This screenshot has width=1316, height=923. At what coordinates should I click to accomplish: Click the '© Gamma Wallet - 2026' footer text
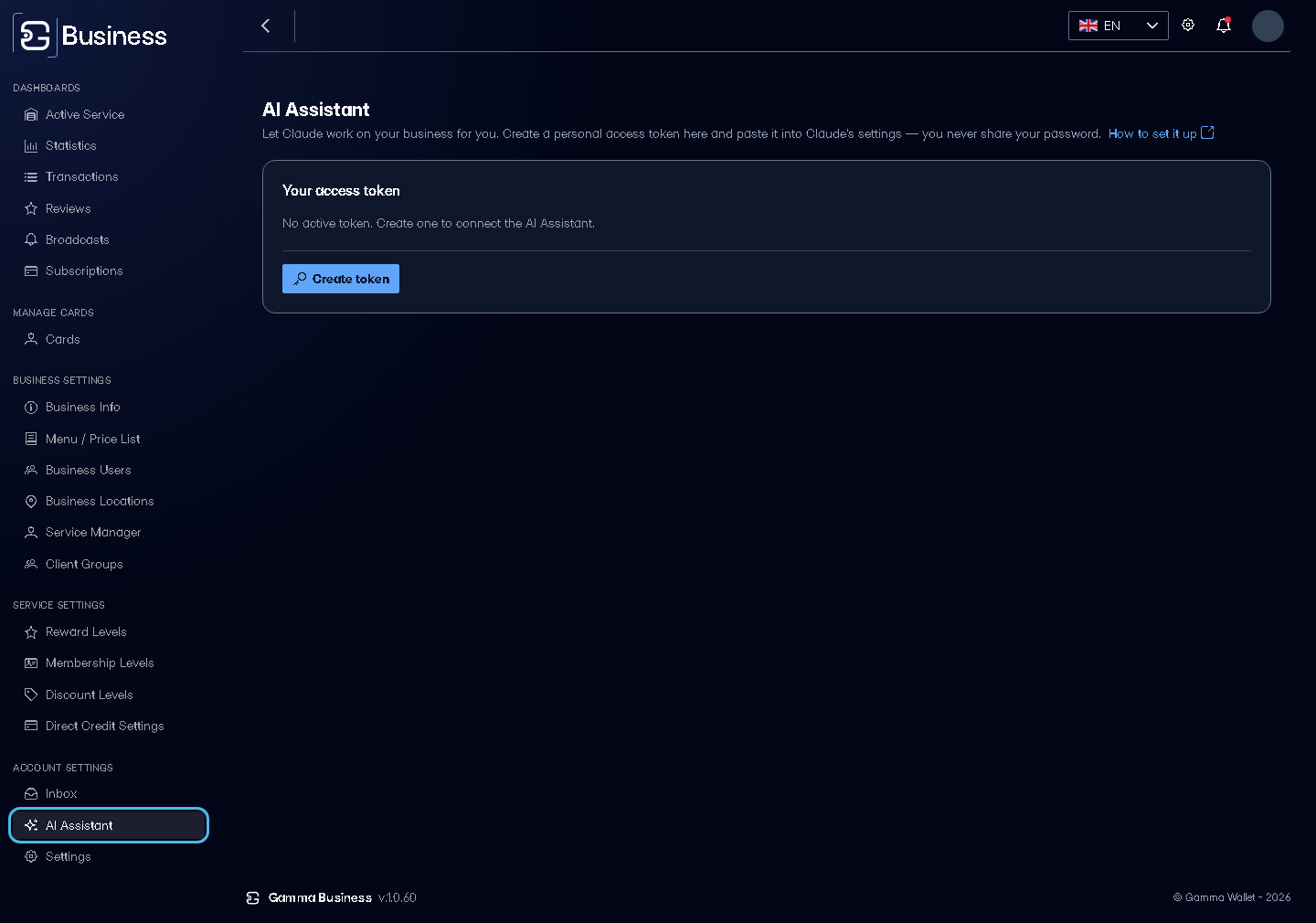click(1232, 897)
